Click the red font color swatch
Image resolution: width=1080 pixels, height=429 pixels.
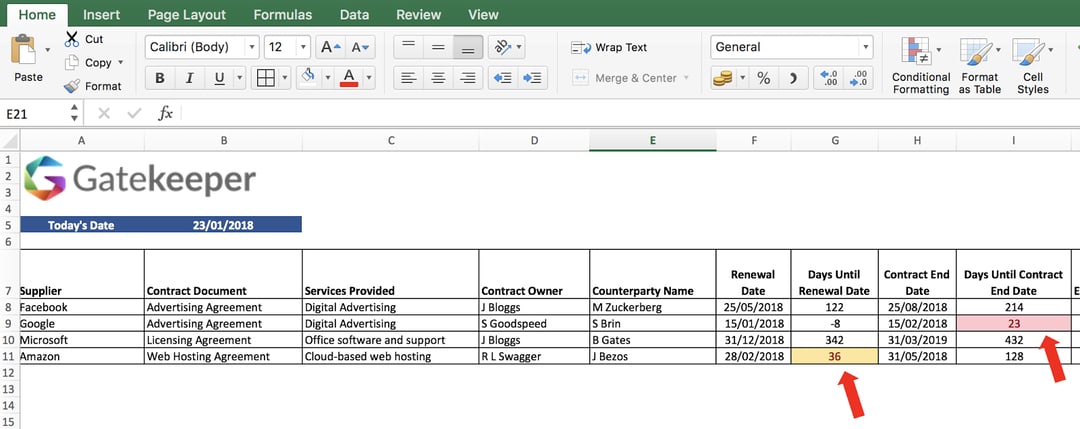click(350, 78)
